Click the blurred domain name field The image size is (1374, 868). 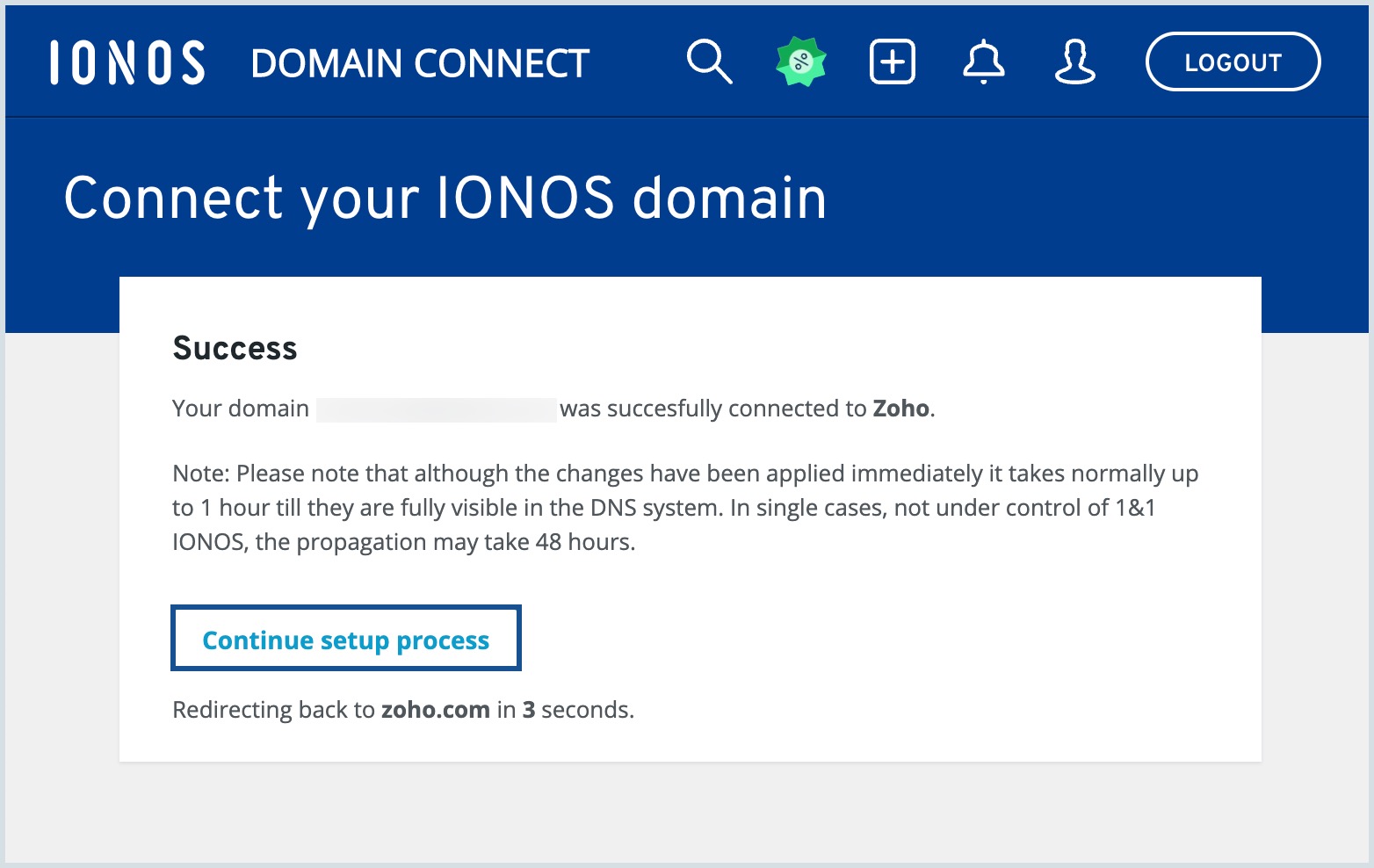pos(436,408)
